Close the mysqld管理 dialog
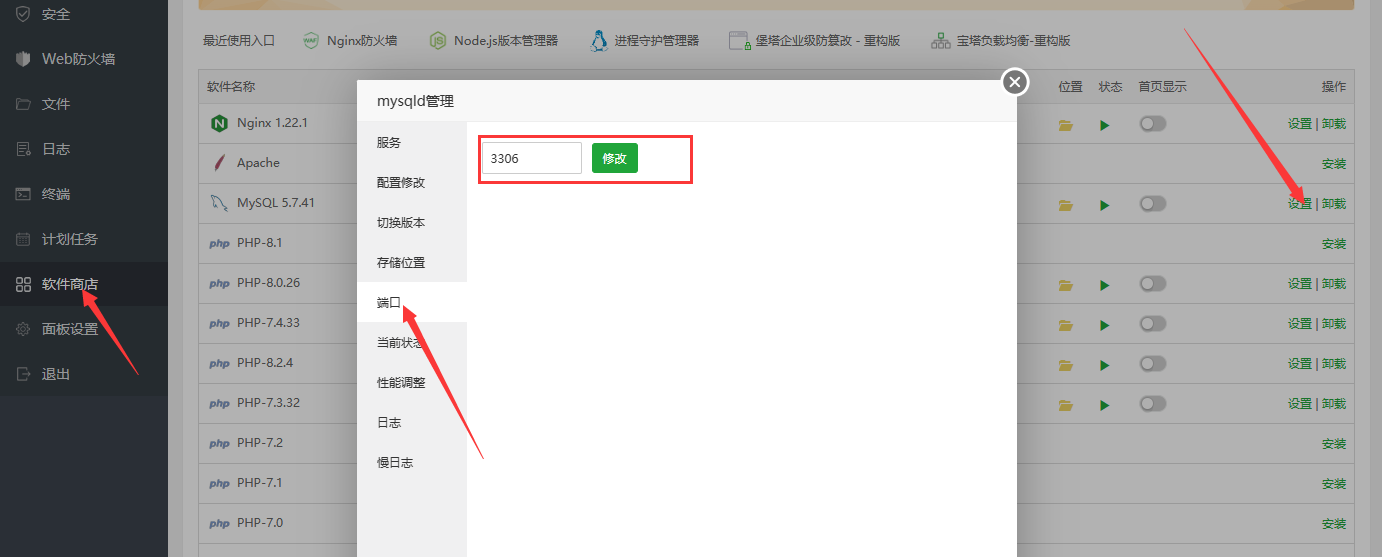 pos(1015,82)
